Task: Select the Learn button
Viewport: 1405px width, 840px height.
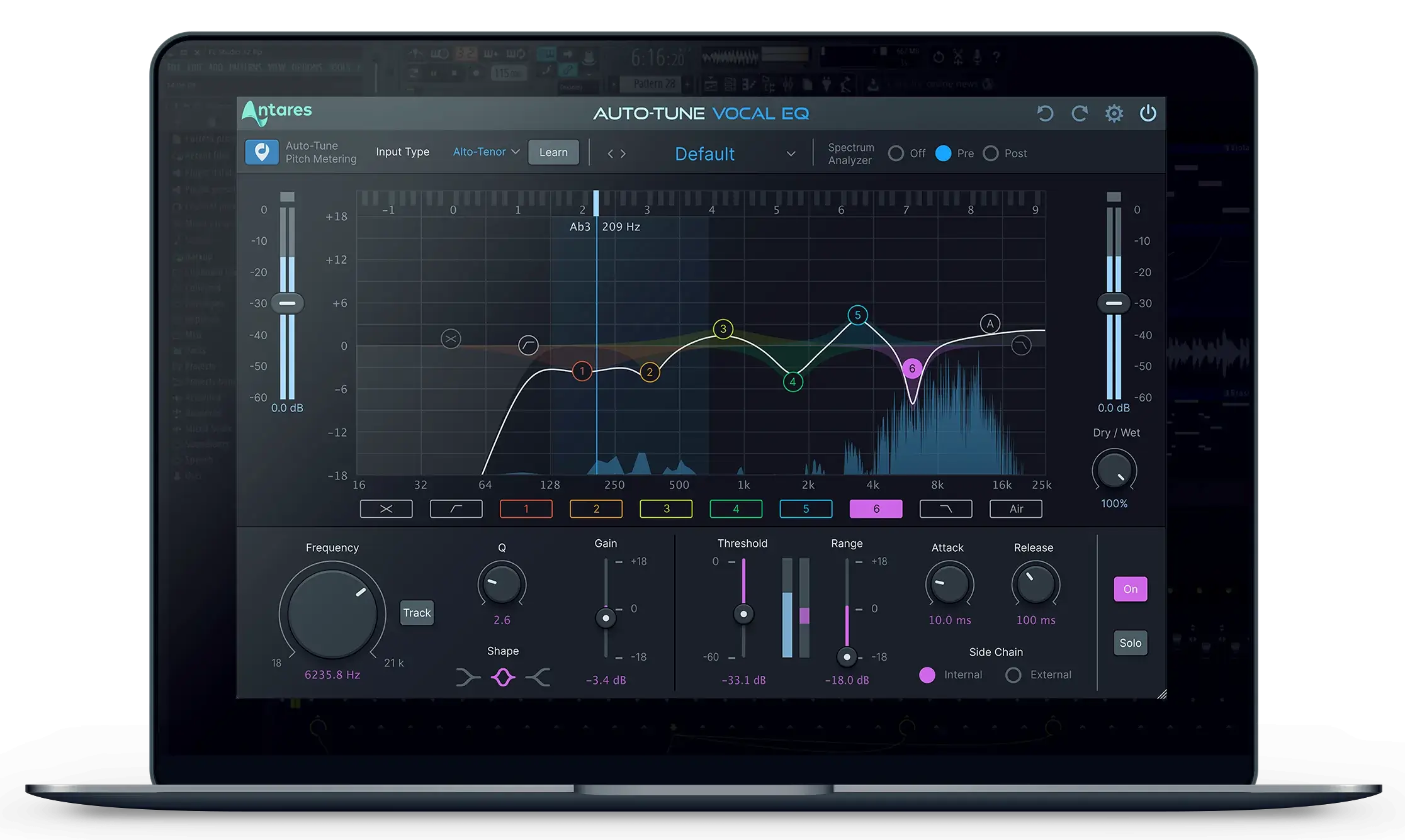Action: coord(554,152)
